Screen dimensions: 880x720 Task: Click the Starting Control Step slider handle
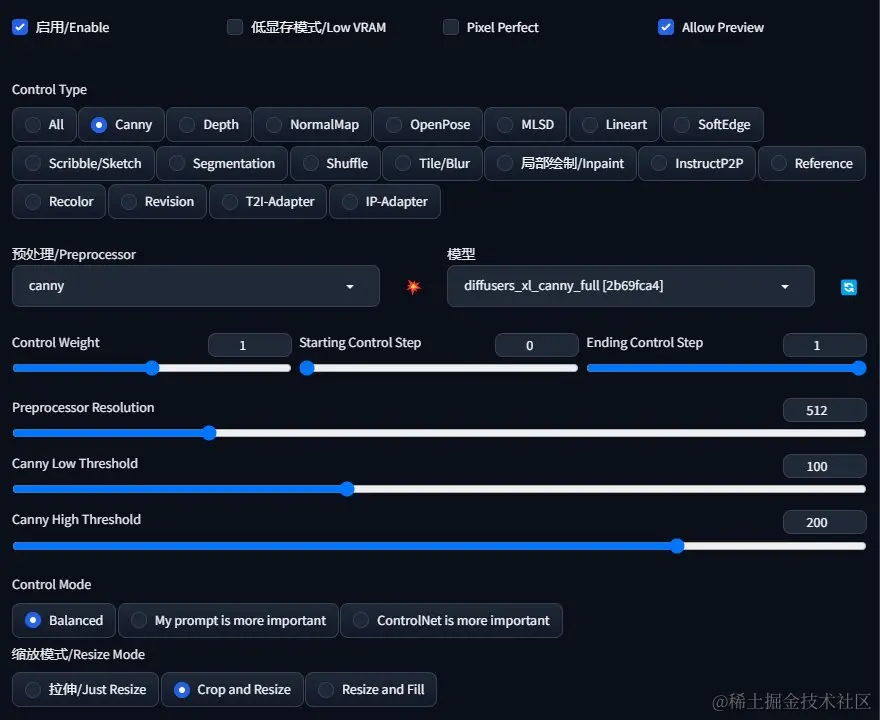tap(307, 368)
